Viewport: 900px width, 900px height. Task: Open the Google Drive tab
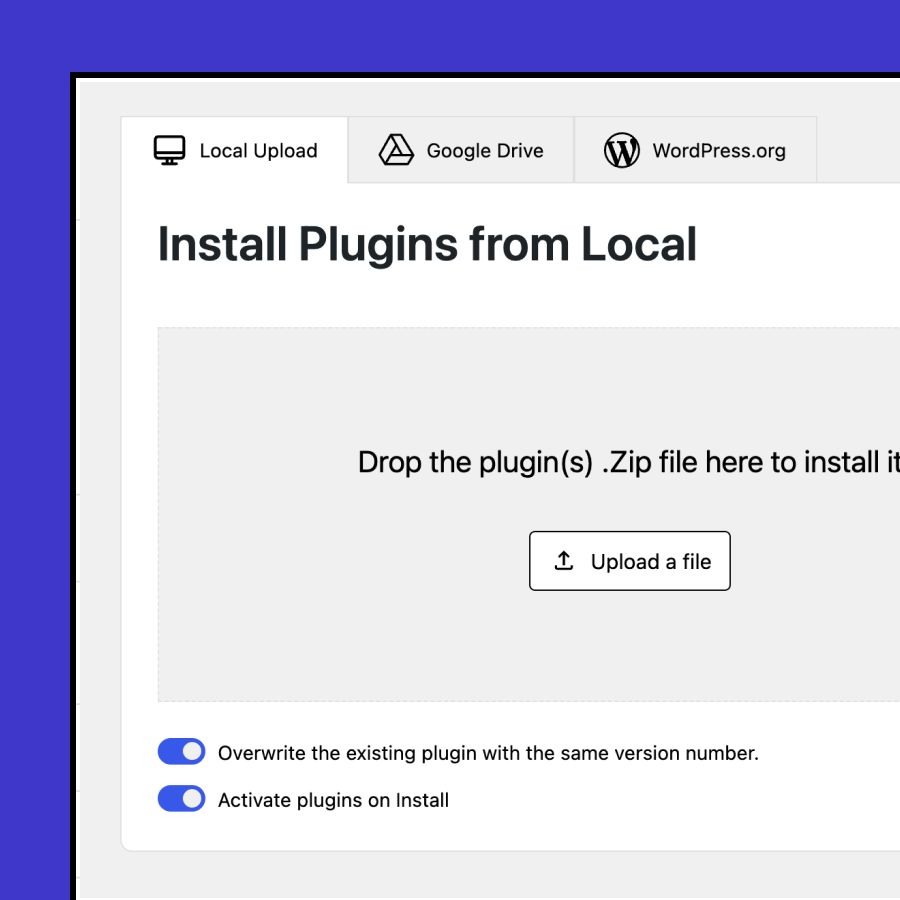point(461,151)
